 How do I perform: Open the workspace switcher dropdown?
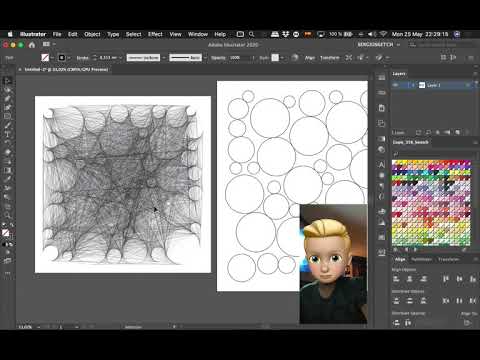click(x=378, y=44)
